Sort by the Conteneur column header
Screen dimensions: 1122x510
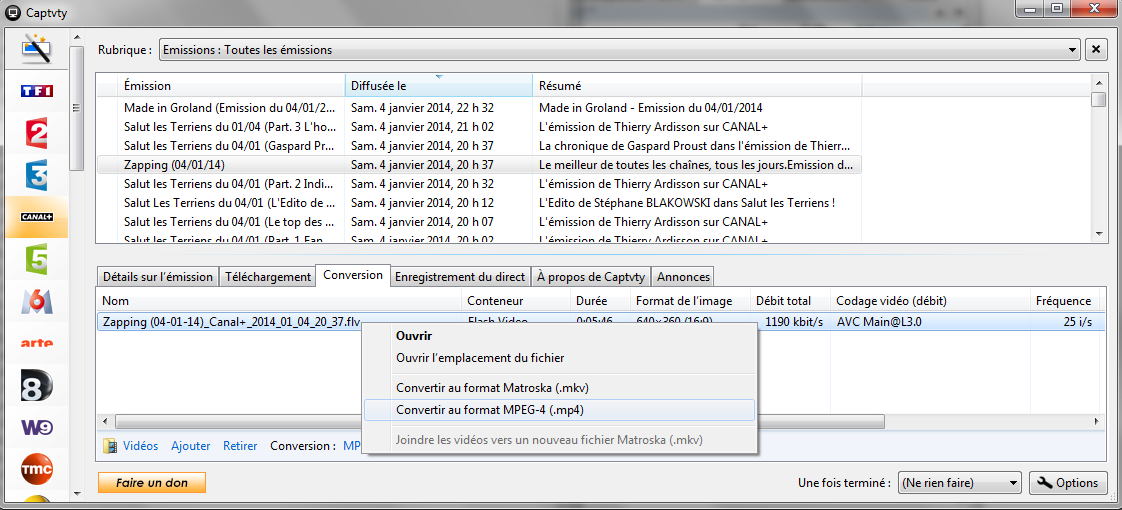tap(516, 301)
